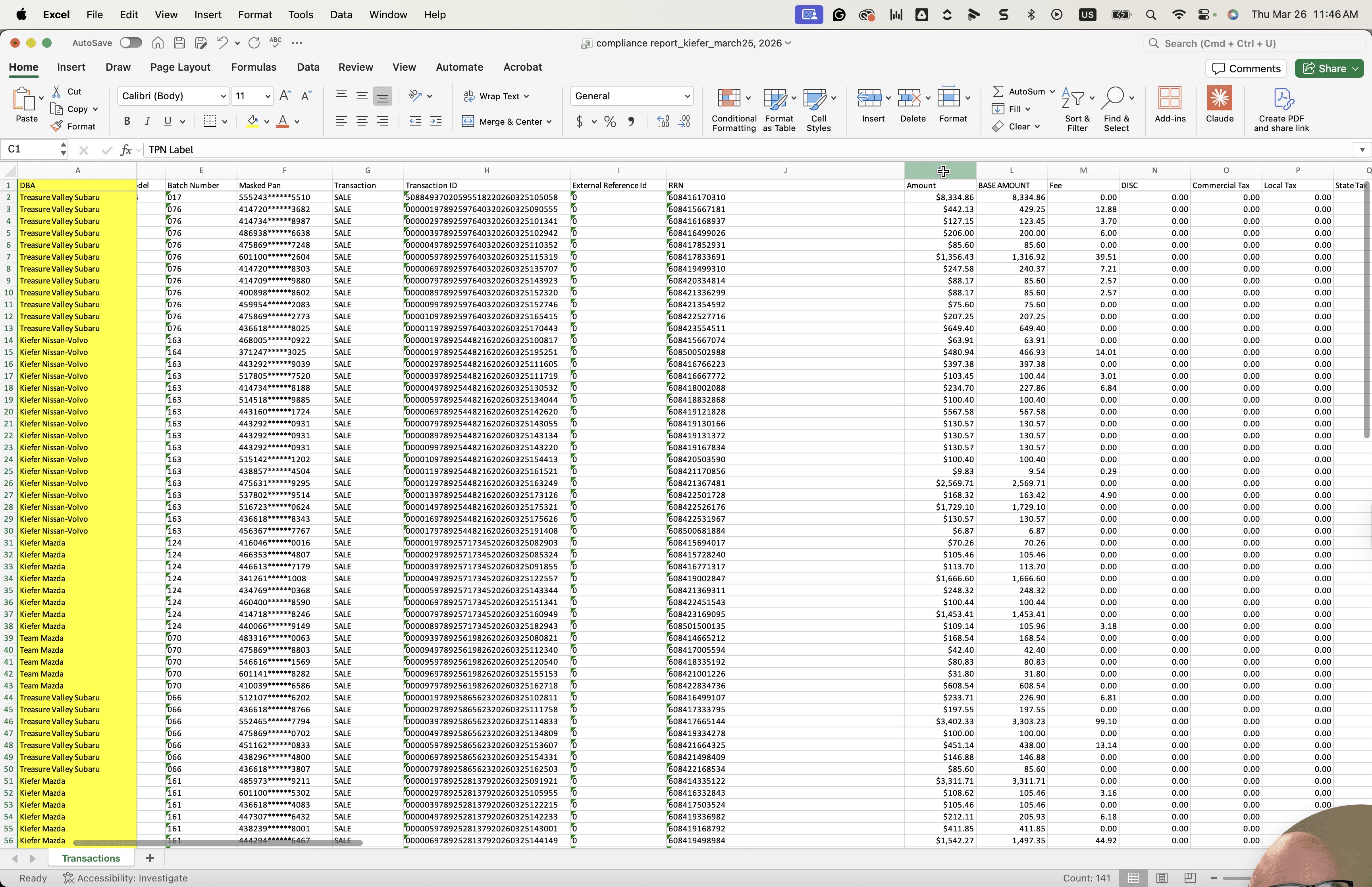Open the Claude add-in
Viewport: 1372px width, 887px height.
point(1220,104)
